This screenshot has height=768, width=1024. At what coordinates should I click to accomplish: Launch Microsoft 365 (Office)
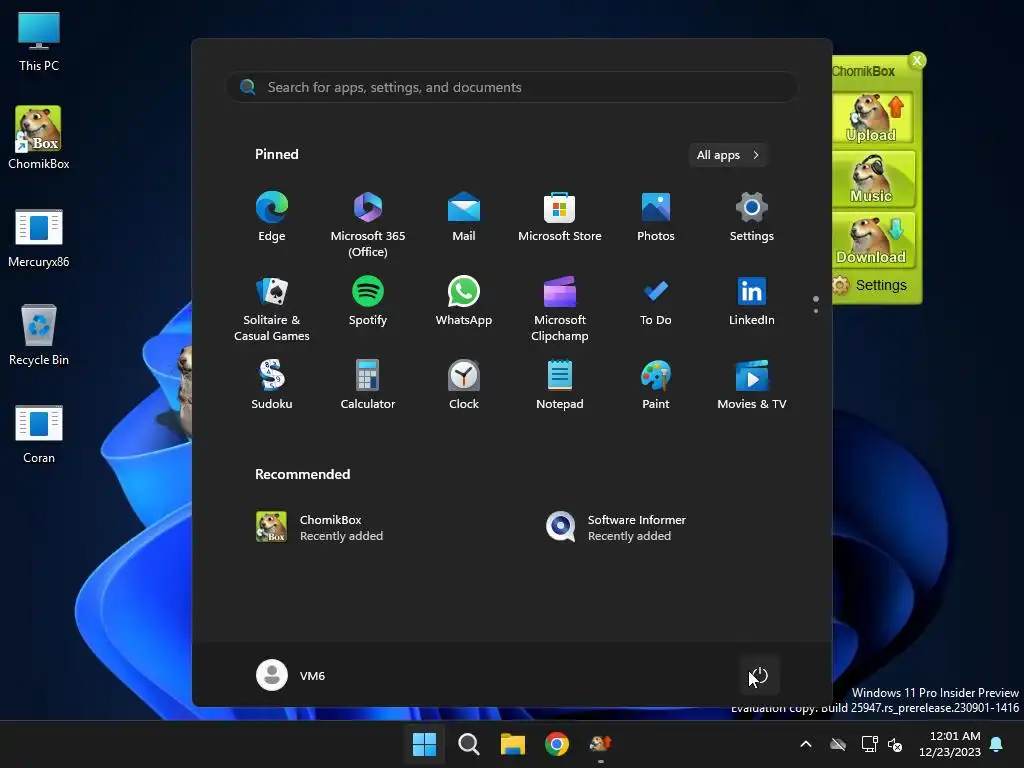tap(368, 224)
